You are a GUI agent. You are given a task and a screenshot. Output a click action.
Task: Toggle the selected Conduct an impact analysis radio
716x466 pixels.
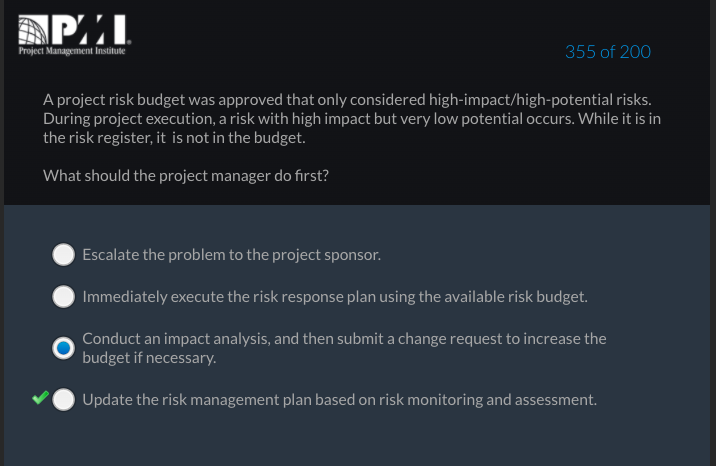(x=63, y=348)
